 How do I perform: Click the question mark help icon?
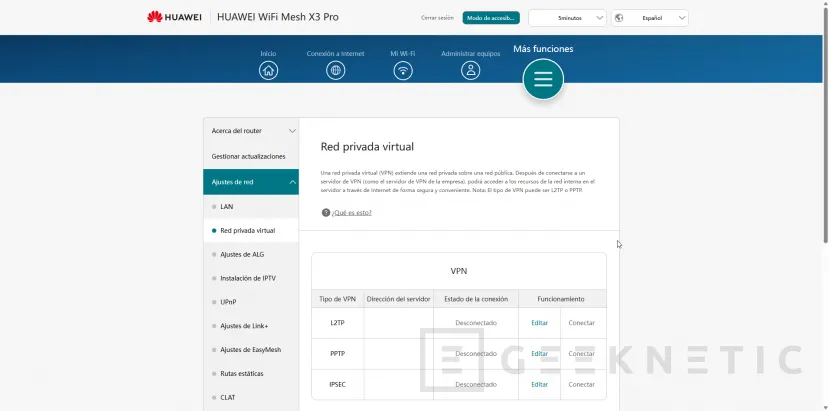pos(326,213)
